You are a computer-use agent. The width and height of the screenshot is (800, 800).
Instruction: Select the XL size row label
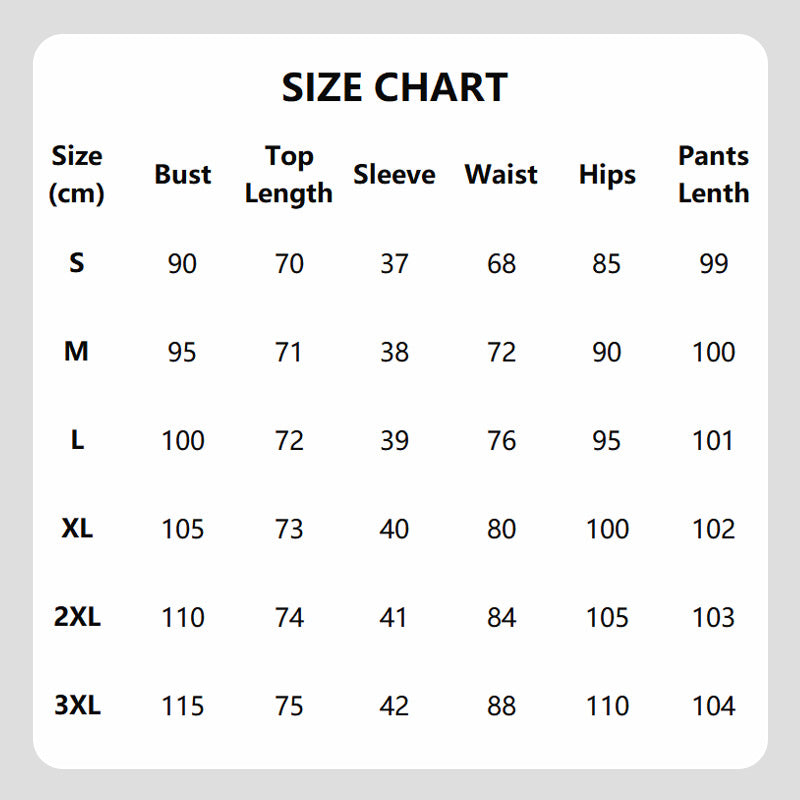click(x=77, y=529)
